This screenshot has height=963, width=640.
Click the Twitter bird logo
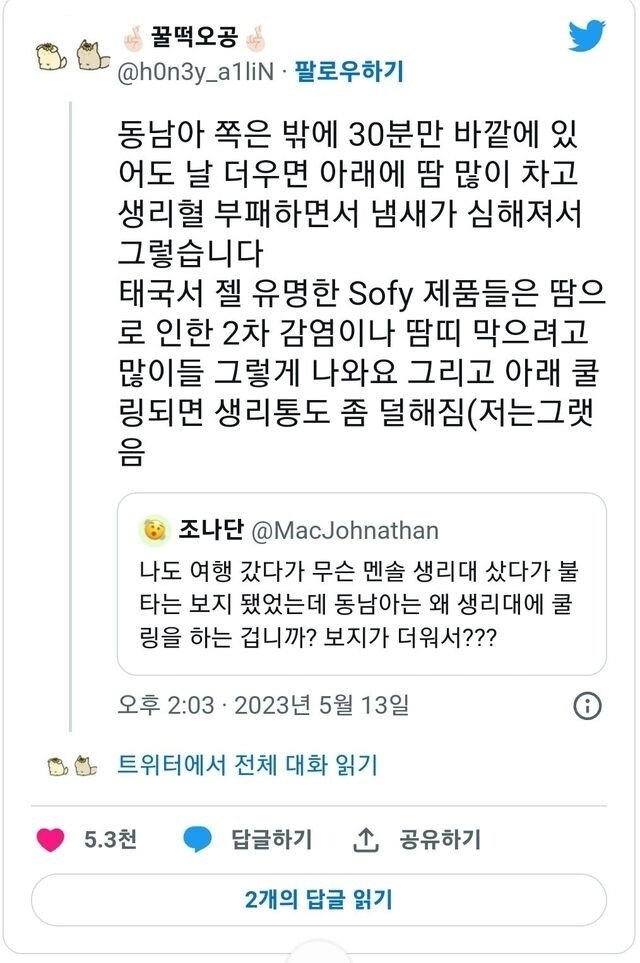(586, 36)
